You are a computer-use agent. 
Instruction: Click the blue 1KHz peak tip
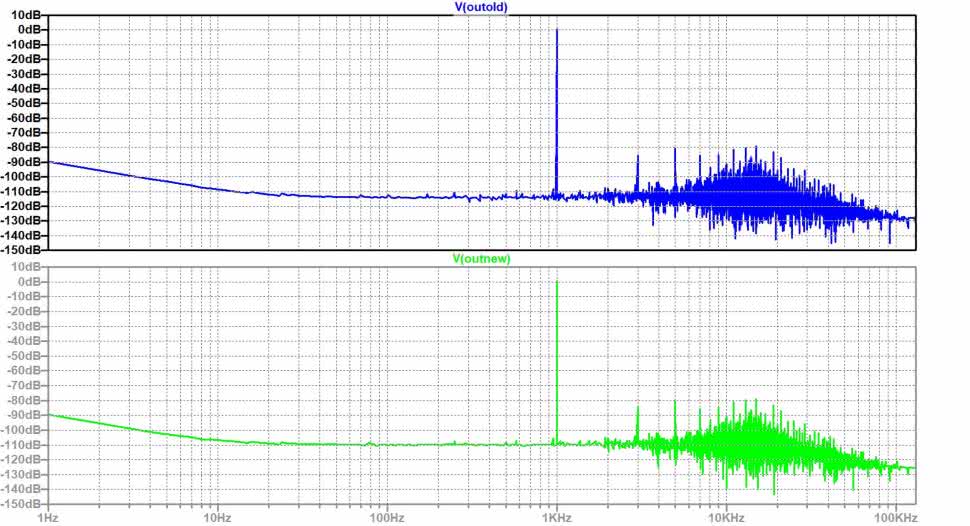[x=557, y=30]
